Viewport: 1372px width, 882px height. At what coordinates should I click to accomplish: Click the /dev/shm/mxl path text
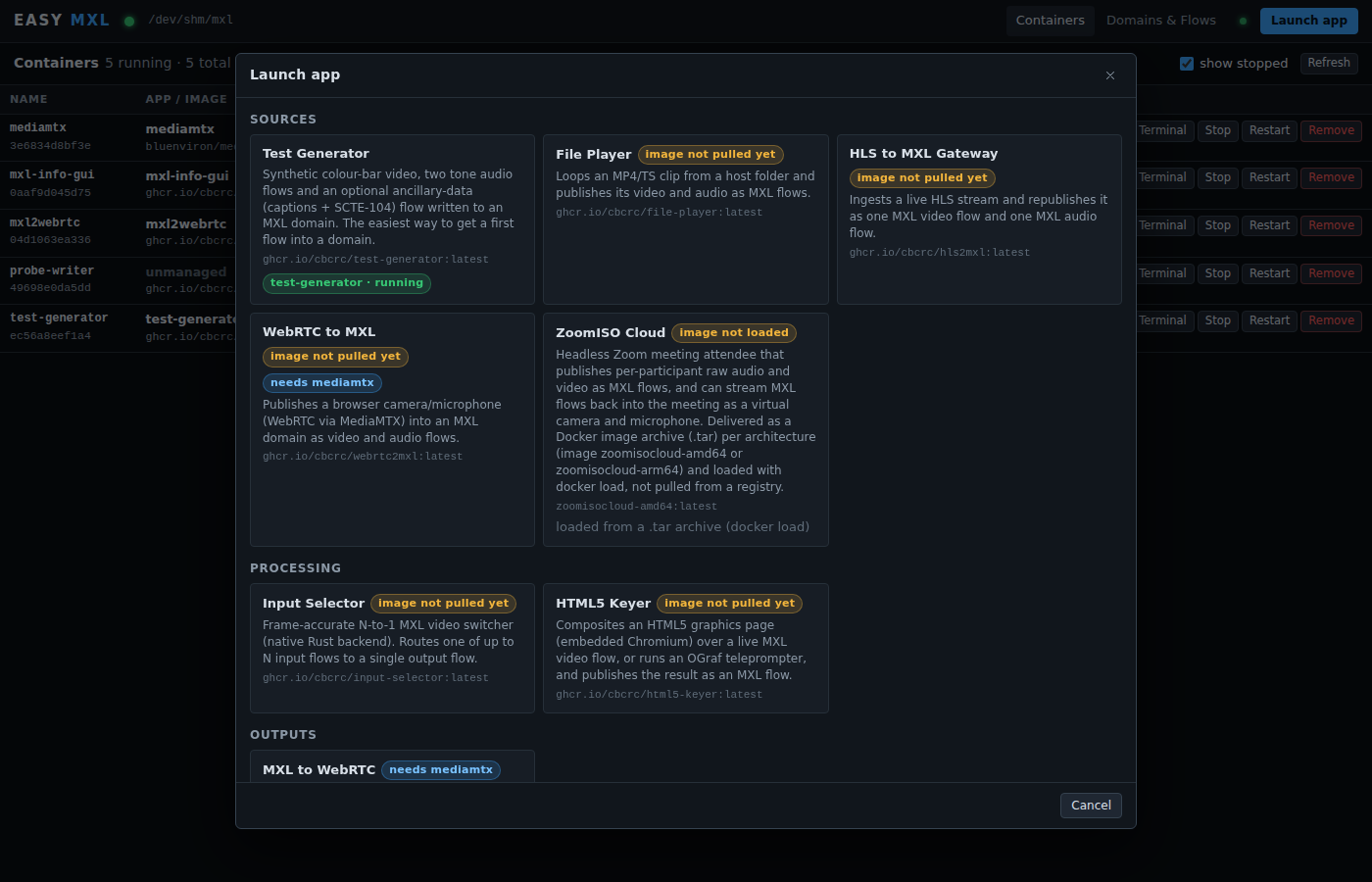[191, 21]
